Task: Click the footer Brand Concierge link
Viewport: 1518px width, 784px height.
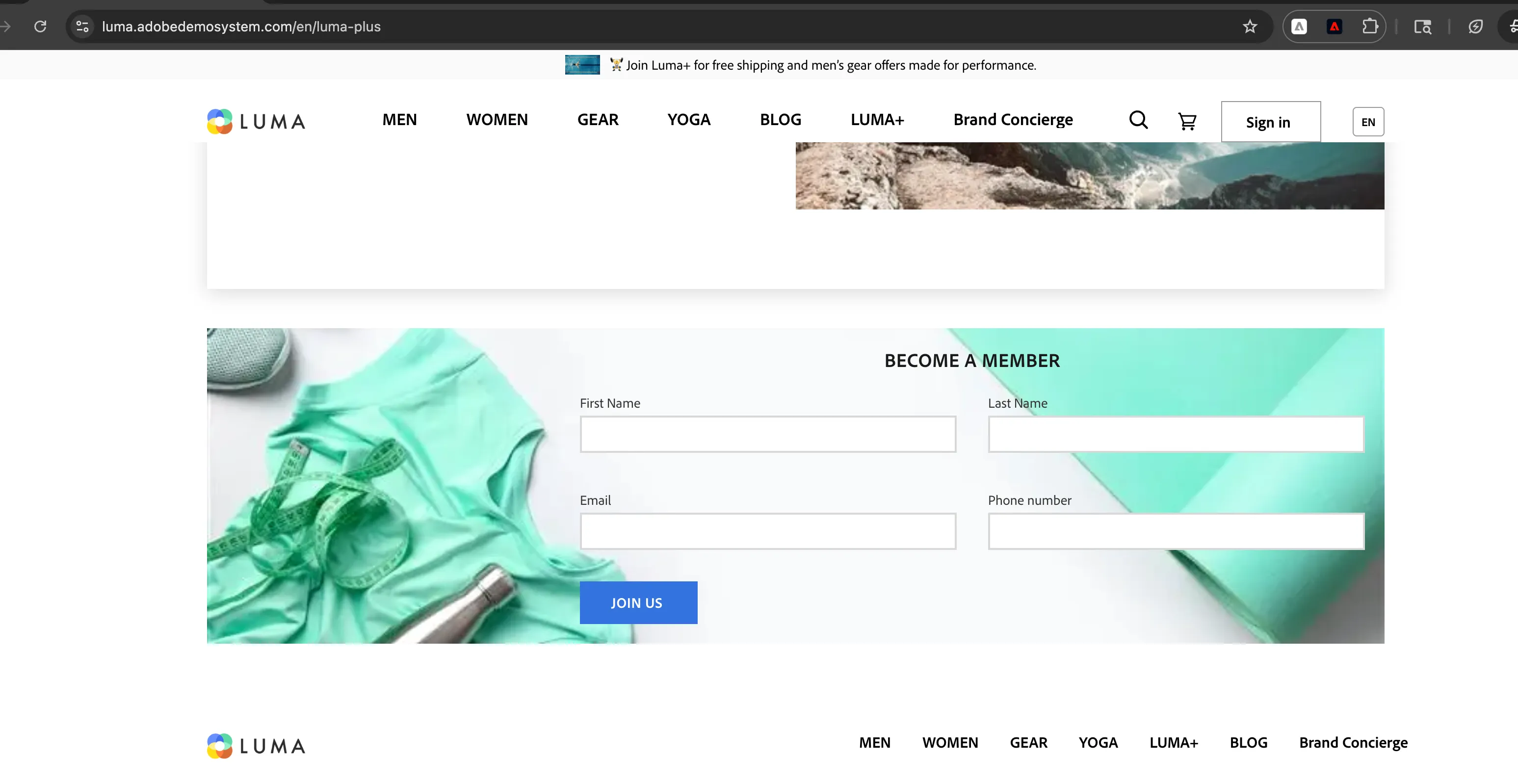Action: tap(1353, 743)
